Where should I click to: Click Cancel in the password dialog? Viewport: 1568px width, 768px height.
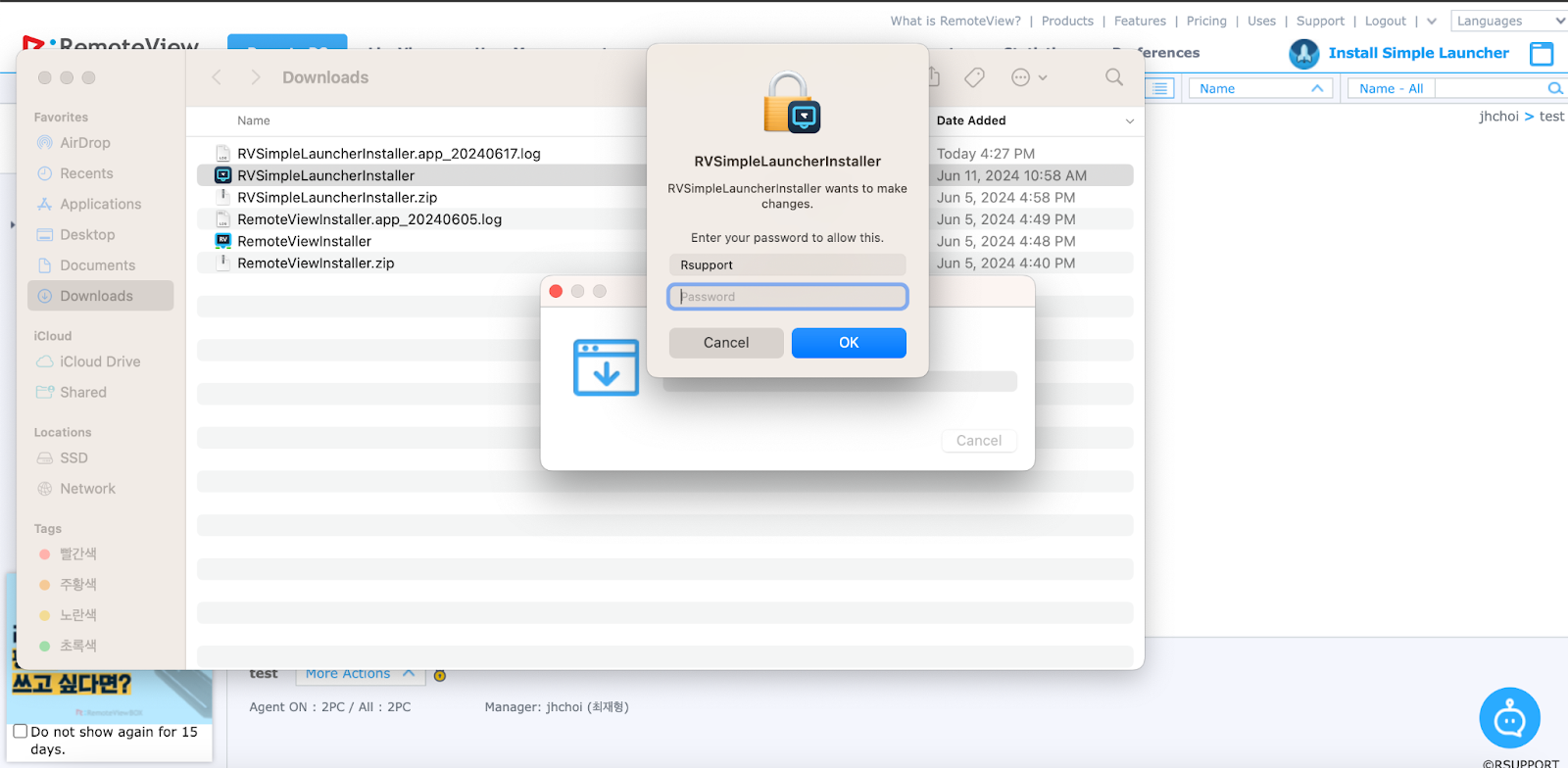point(725,343)
